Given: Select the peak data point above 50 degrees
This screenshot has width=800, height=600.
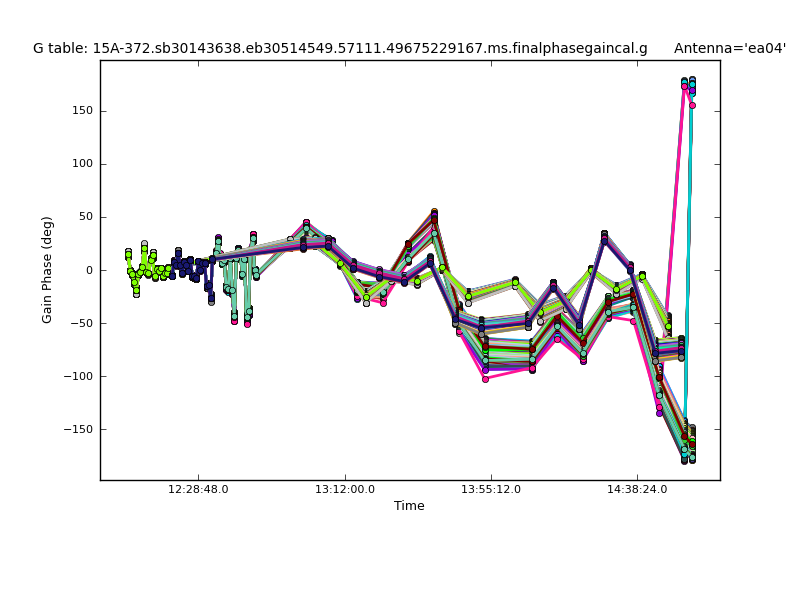Looking at the screenshot, I should pos(434,212).
